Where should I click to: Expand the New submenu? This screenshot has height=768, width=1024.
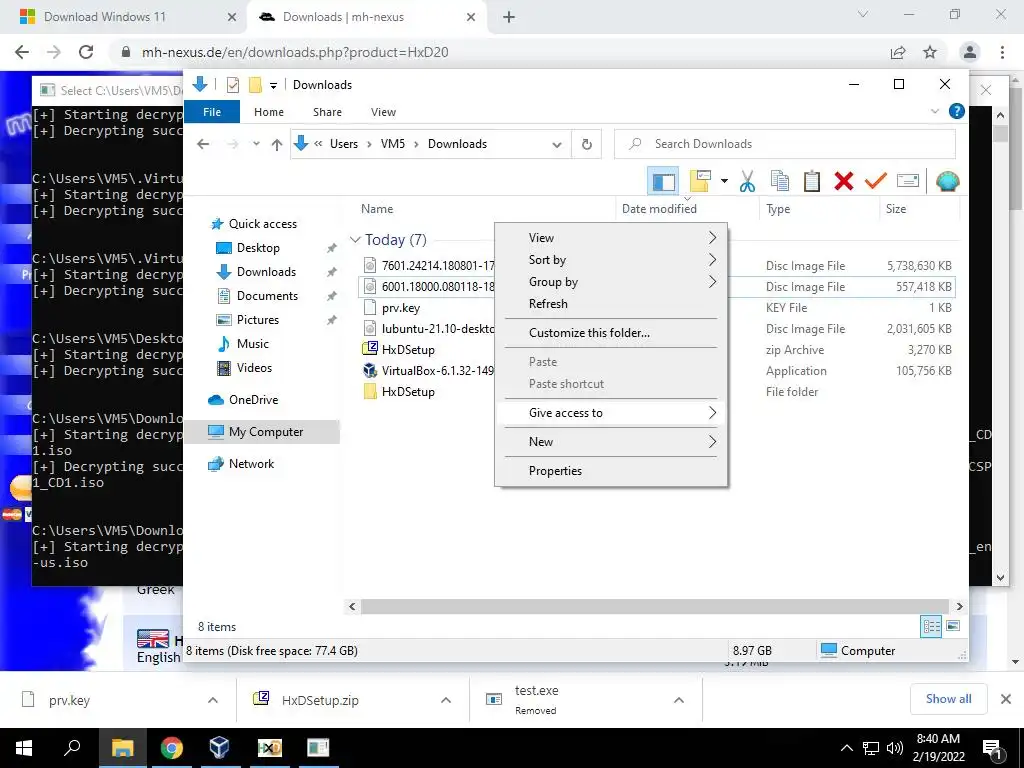click(611, 442)
